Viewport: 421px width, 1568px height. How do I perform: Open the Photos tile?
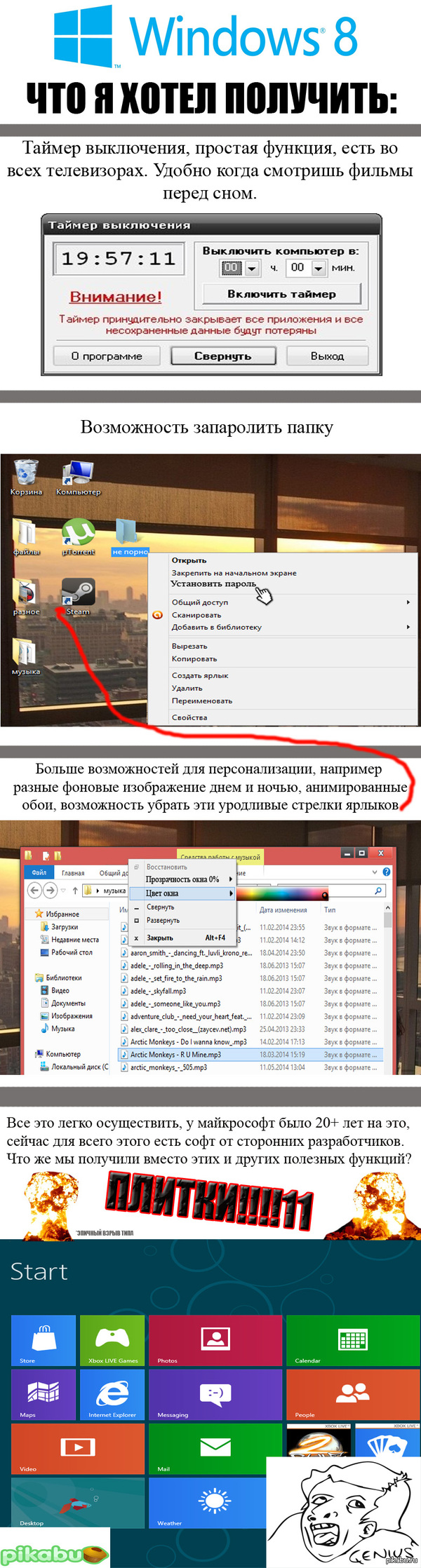(x=215, y=1340)
